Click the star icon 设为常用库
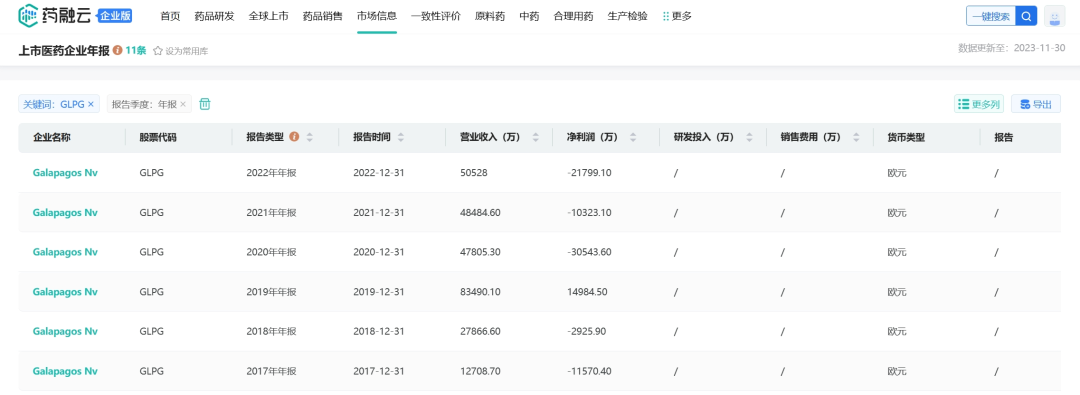Screen dimensions: 1080x395 [x=158, y=51]
